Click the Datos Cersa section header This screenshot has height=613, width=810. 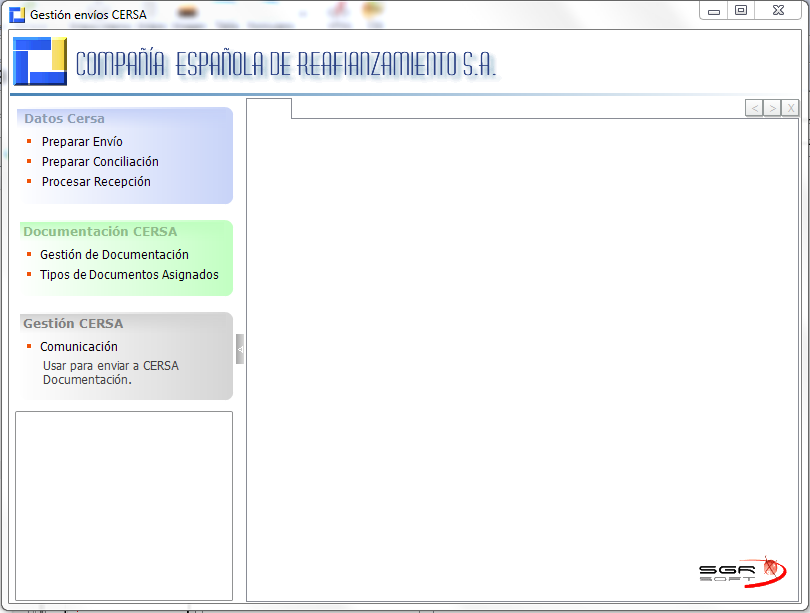pyautogui.click(x=65, y=119)
